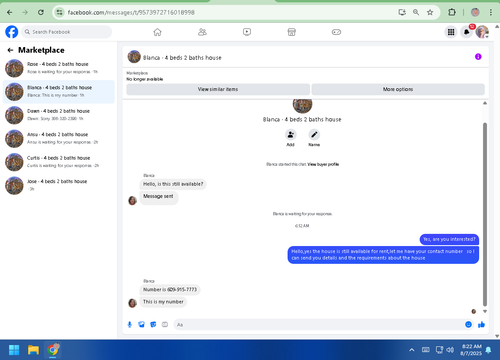
Task: Open the View buyer profile link
Action: 323,164
